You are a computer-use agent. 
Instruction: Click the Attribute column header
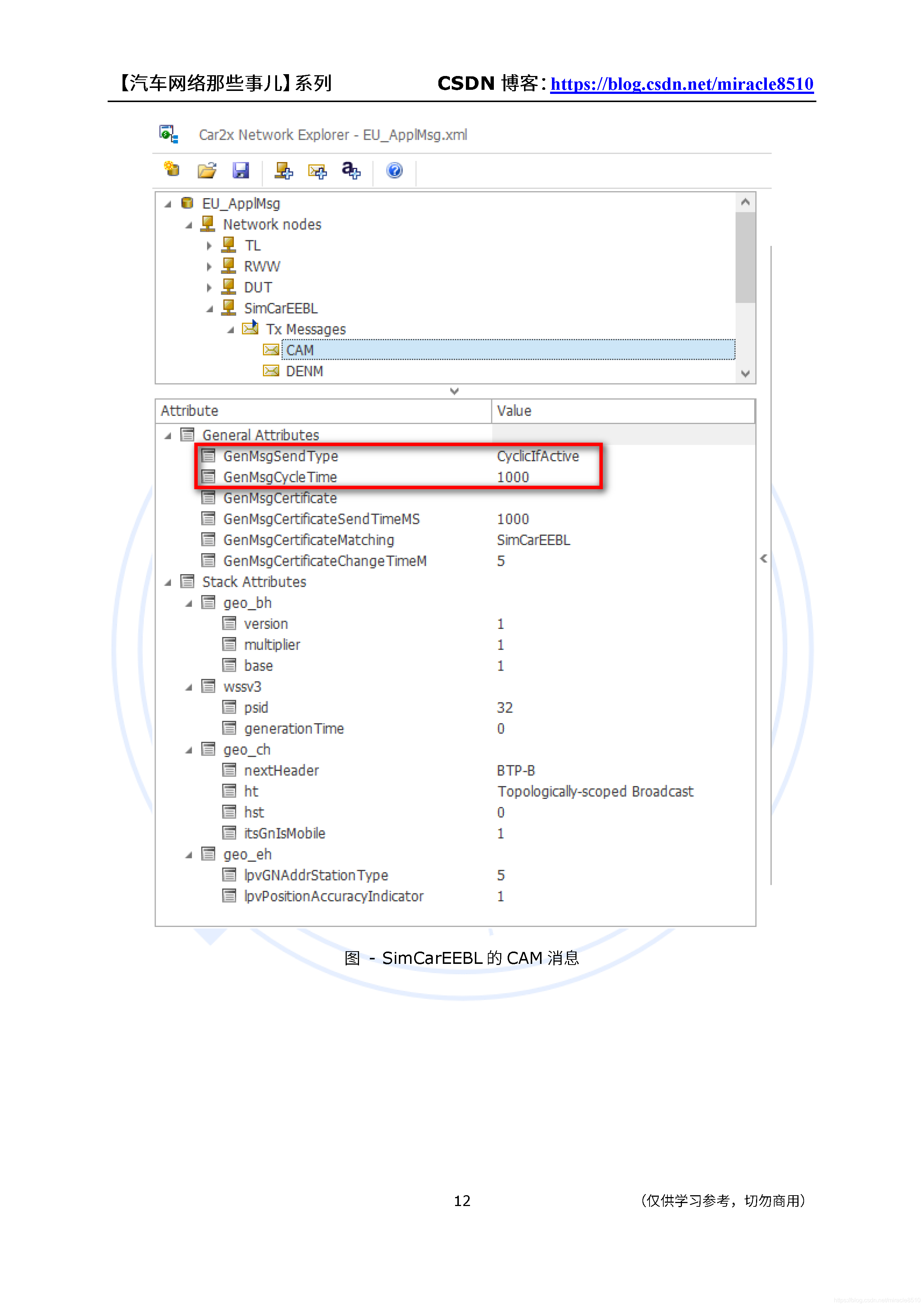323,411
